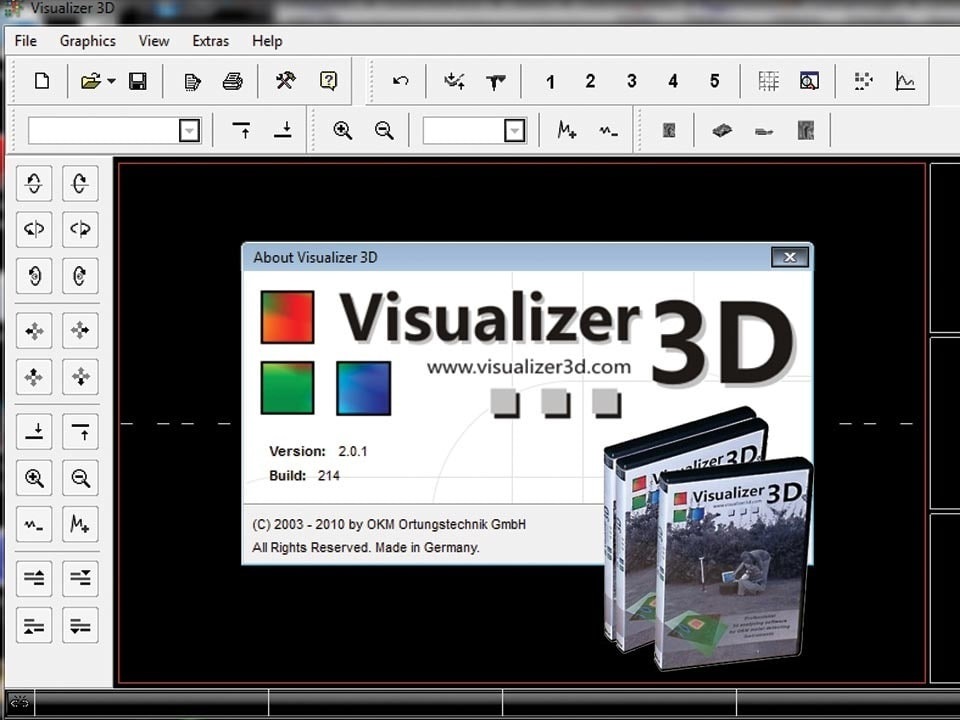Click the Zoom out magnifier in left panel
This screenshot has height=720, width=960.
(80, 478)
